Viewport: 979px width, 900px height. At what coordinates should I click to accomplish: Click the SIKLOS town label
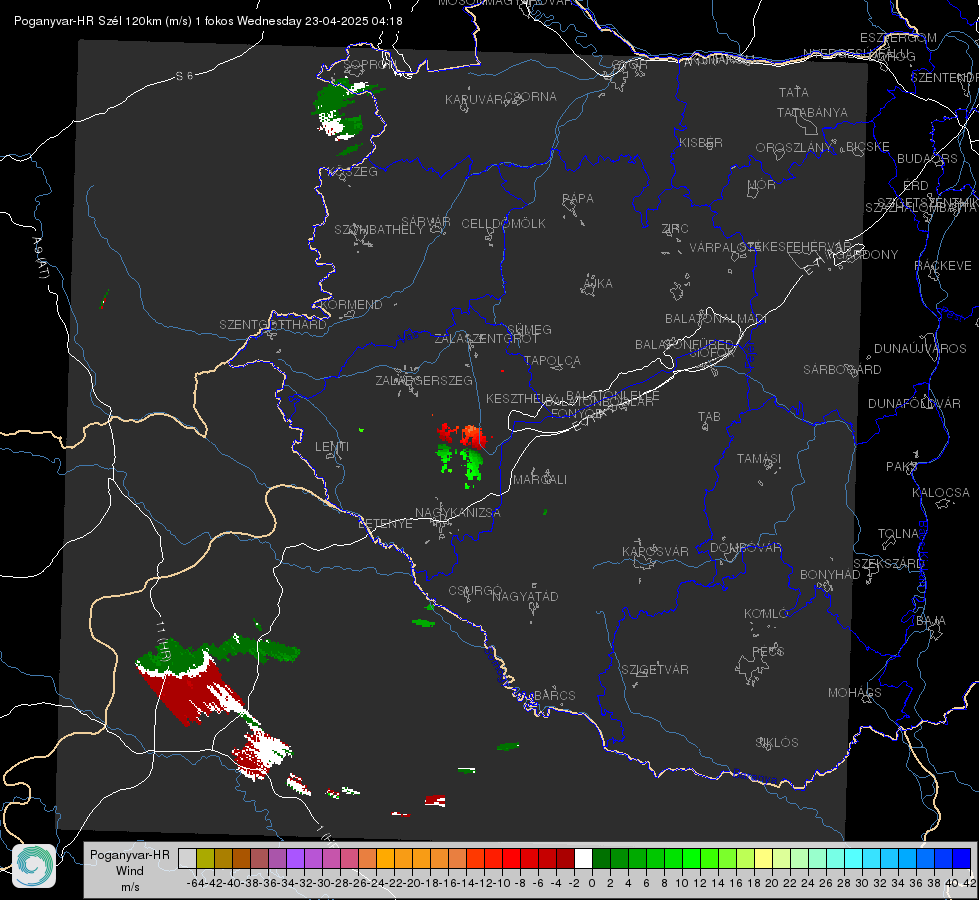coord(777,743)
